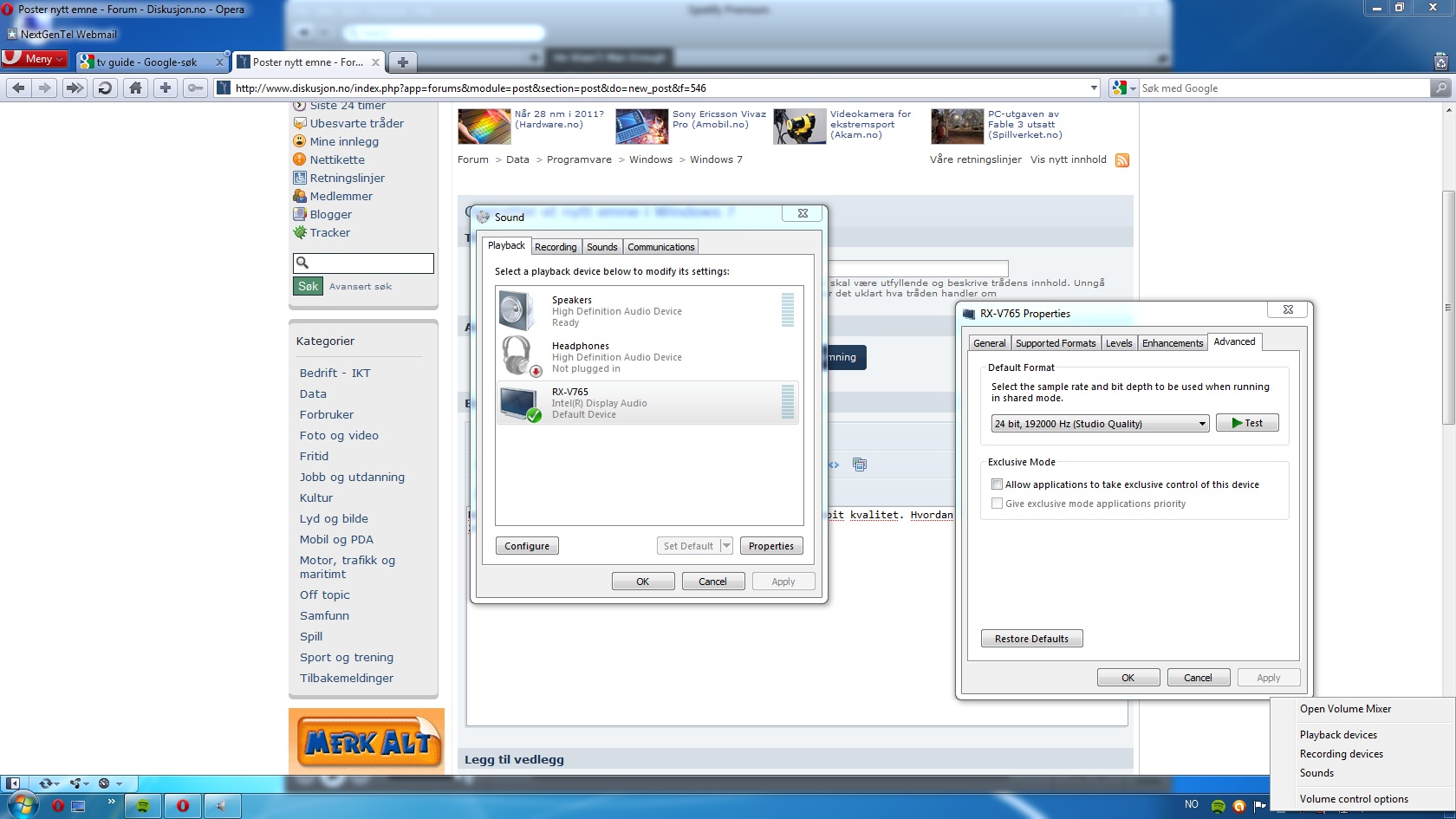Click the green 'Søk' forum search button

point(309,286)
